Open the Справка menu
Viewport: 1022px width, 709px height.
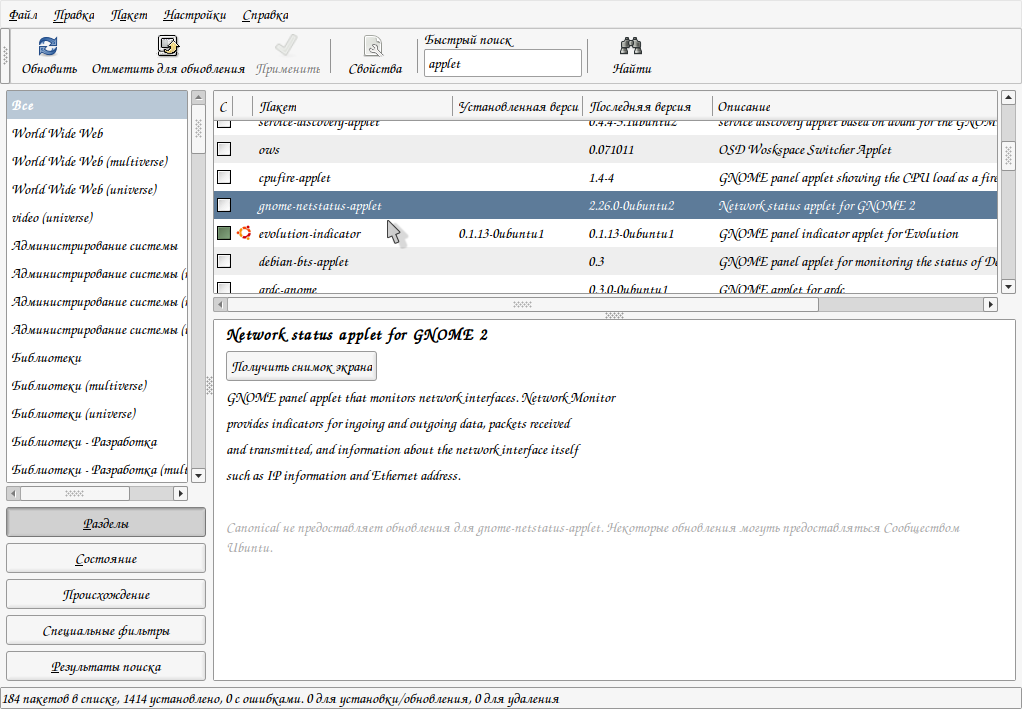coord(265,15)
